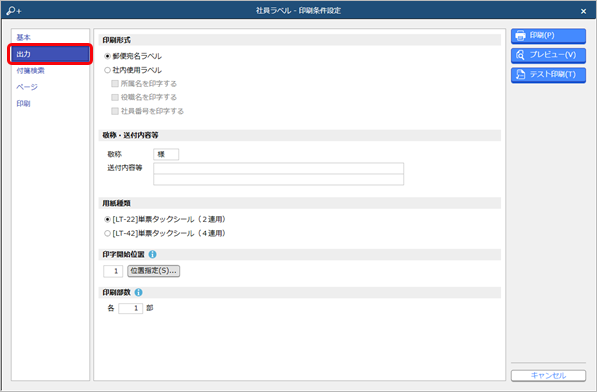The width and height of the screenshot is (597, 392).
Task: Click the 印刷部数 copies field
Action: point(131,308)
